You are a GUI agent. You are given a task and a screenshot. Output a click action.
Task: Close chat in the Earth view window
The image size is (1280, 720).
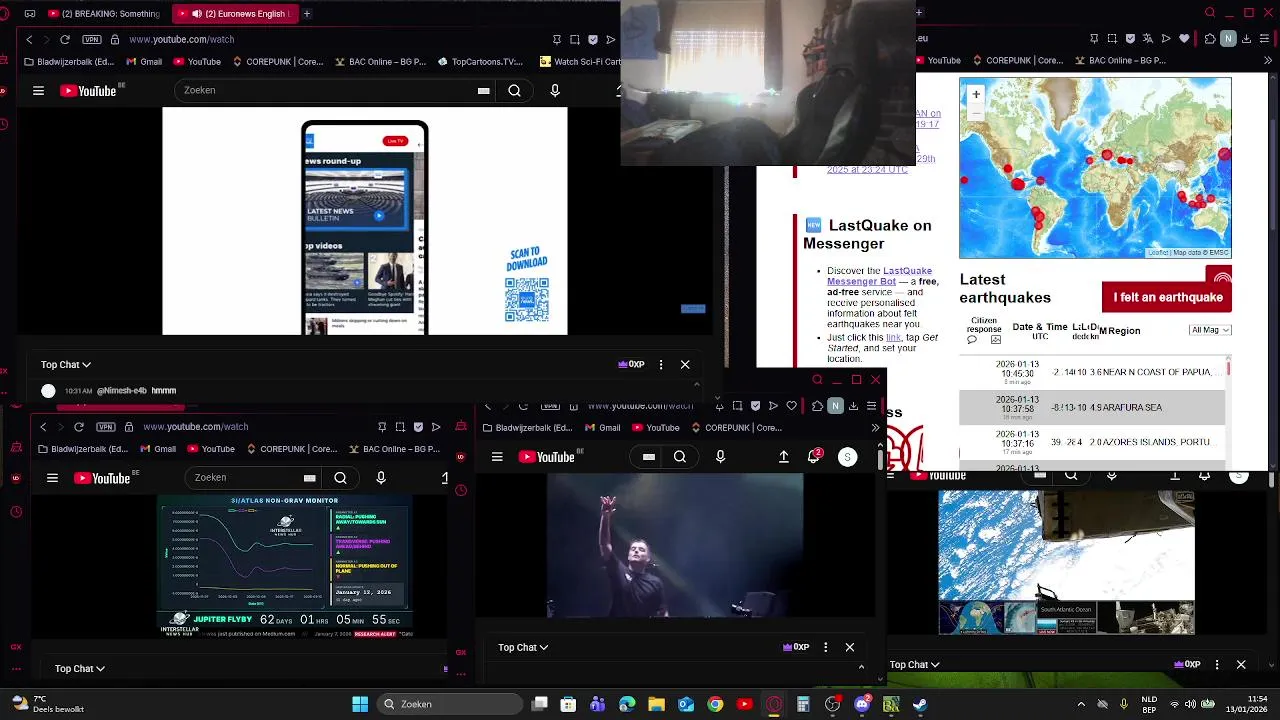[x=1241, y=664]
